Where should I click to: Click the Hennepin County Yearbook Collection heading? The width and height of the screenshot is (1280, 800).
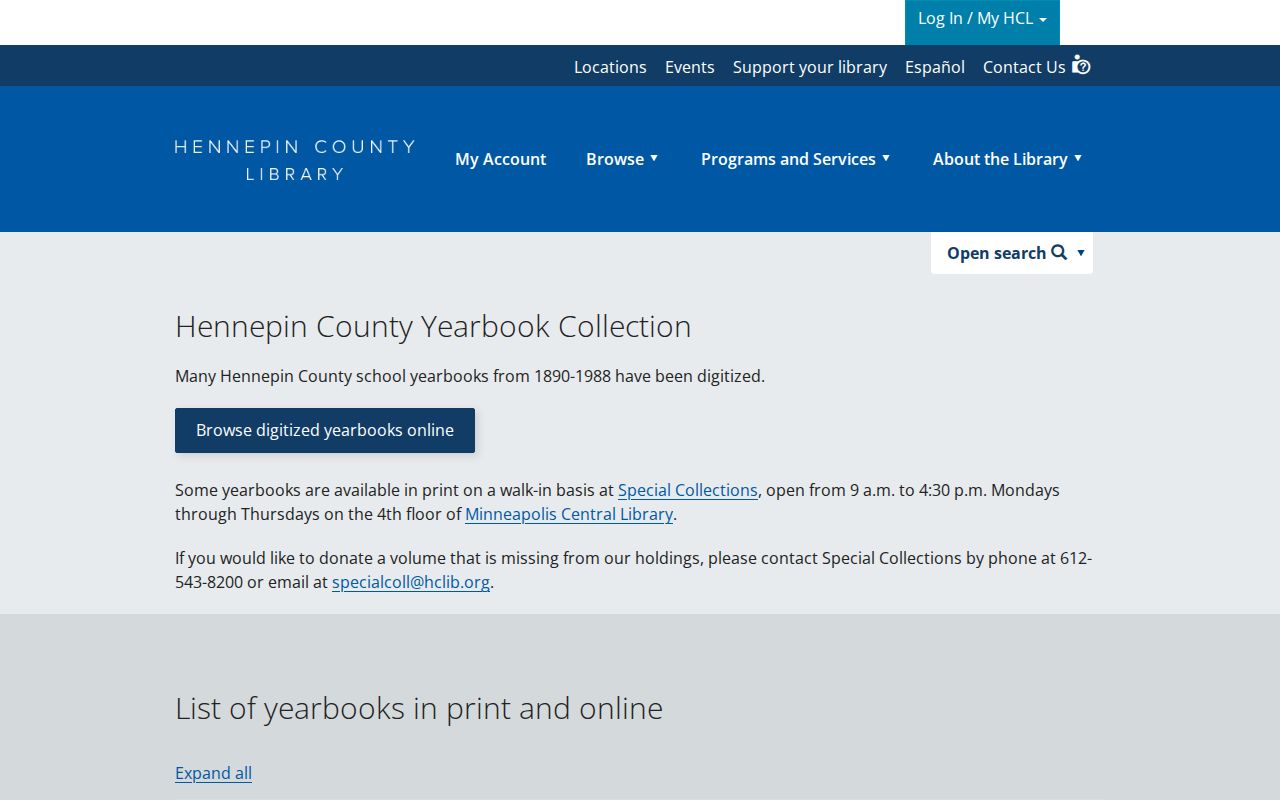pyautogui.click(x=433, y=326)
